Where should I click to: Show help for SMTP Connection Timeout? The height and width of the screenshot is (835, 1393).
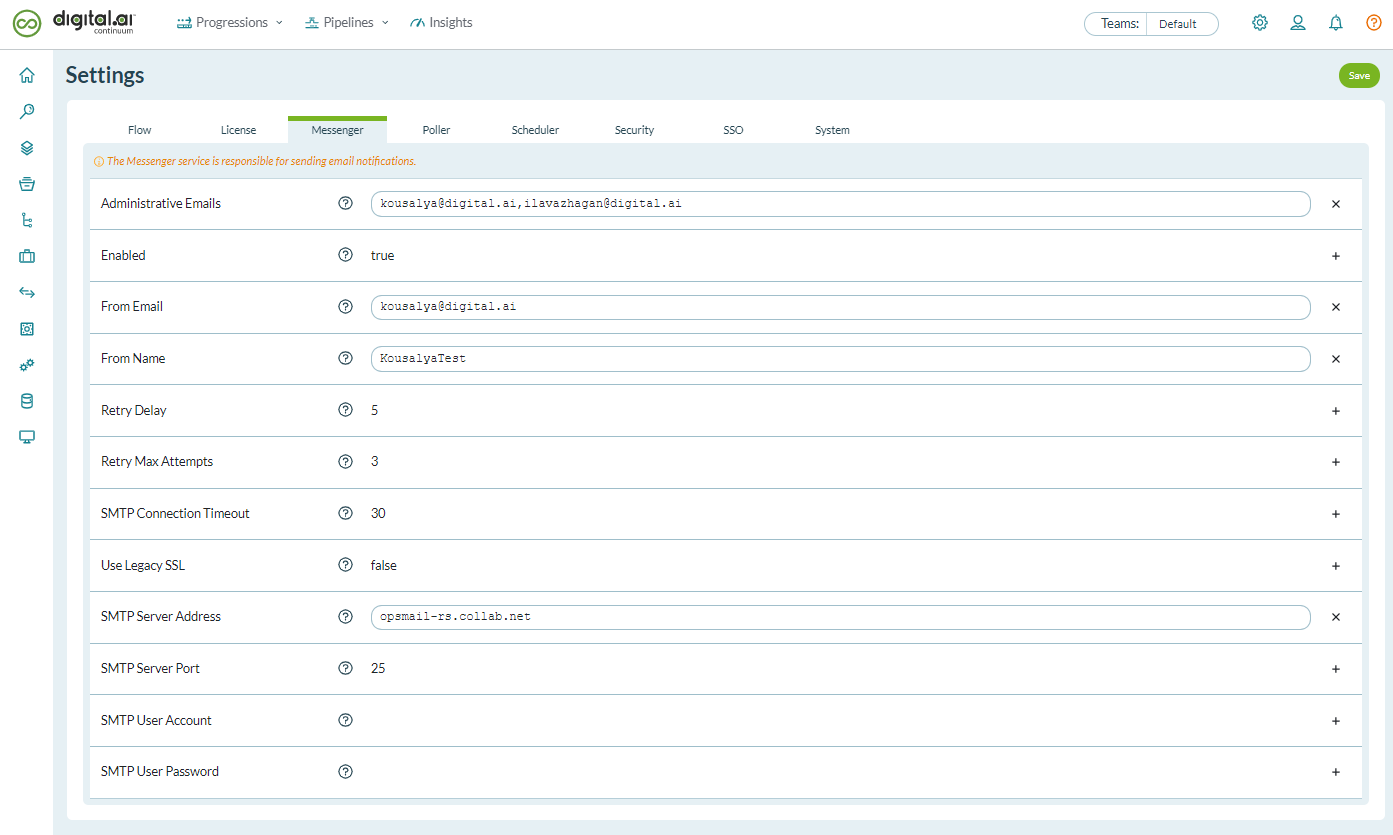[346, 513]
